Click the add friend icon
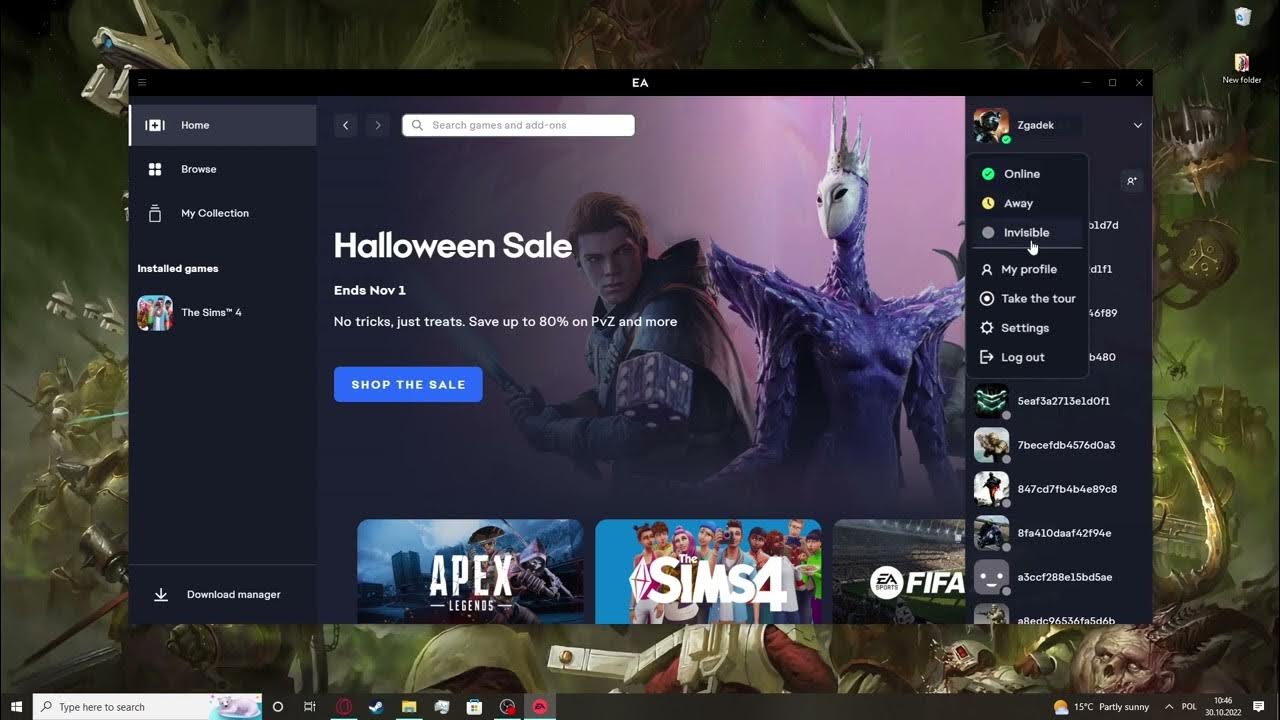The image size is (1280, 720). click(x=1131, y=181)
